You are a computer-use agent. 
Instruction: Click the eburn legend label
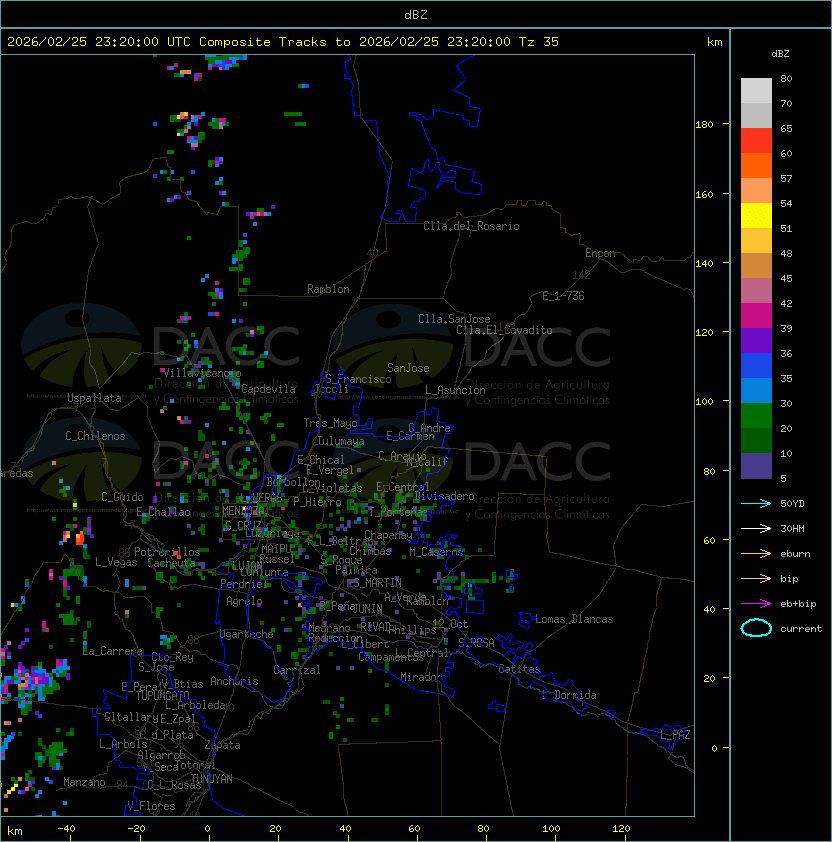click(x=795, y=554)
